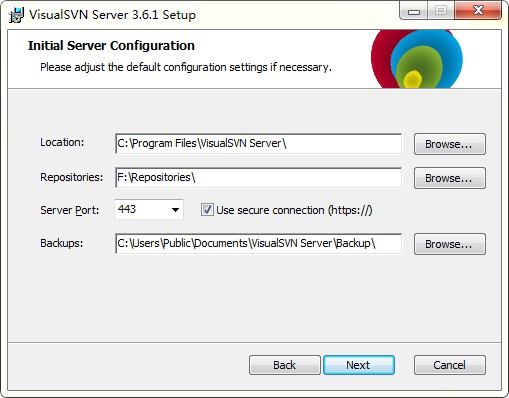Click the disabled maximize window button

441,11
